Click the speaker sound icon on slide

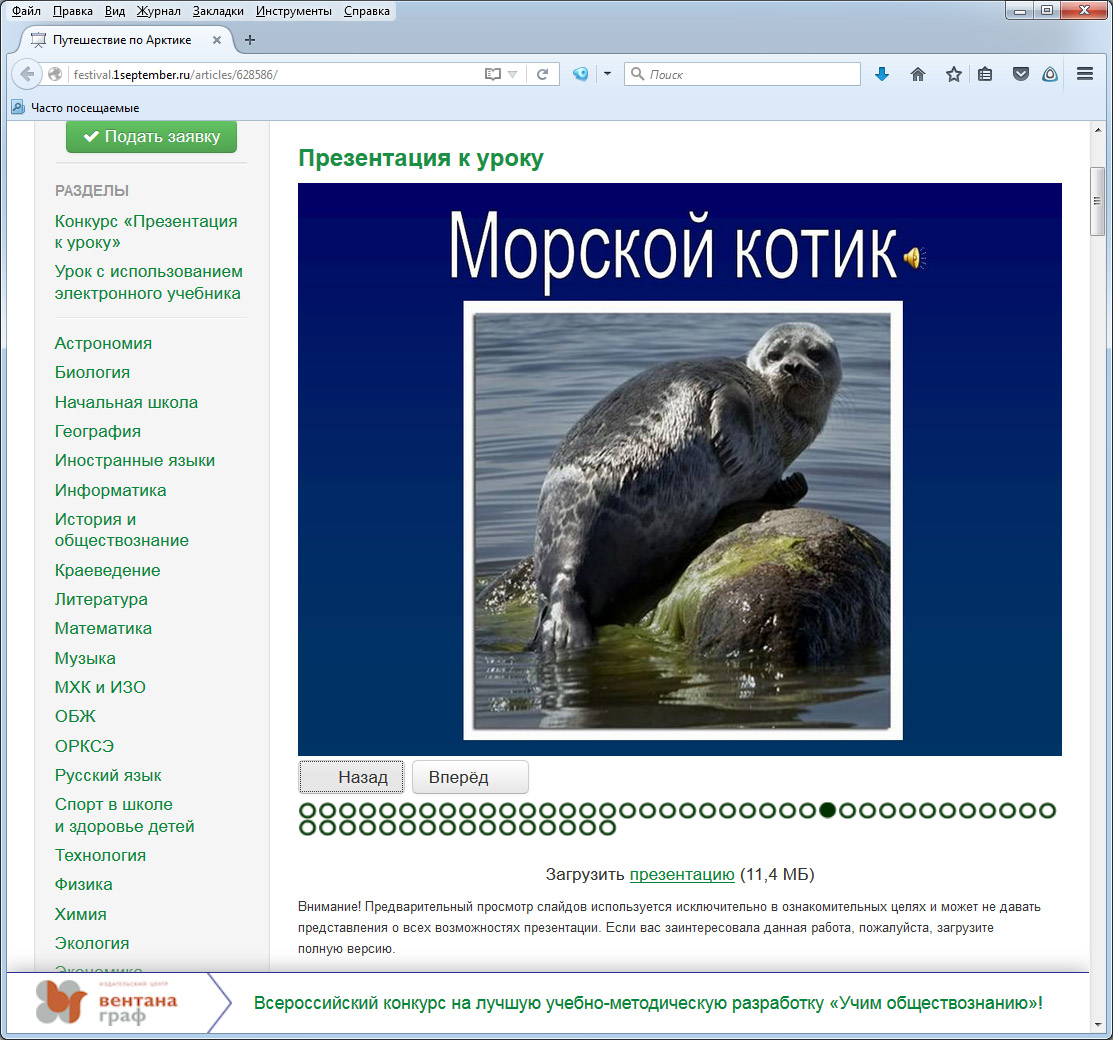(x=913, y=258)
